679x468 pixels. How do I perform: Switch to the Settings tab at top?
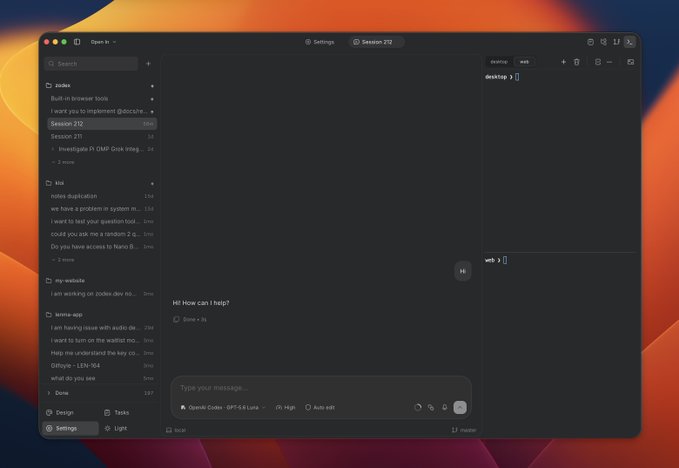pyautogui.click(x=320, y=42)
